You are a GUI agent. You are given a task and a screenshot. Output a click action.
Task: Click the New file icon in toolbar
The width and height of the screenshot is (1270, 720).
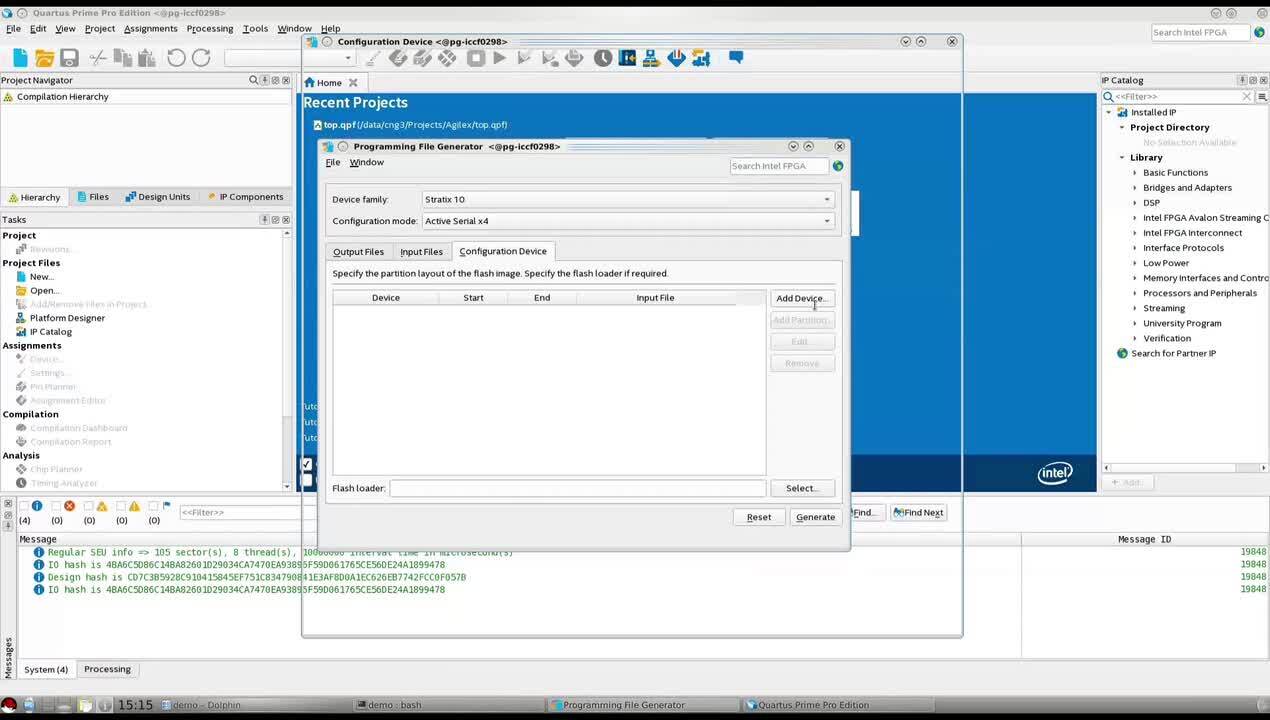pos(18,58)
